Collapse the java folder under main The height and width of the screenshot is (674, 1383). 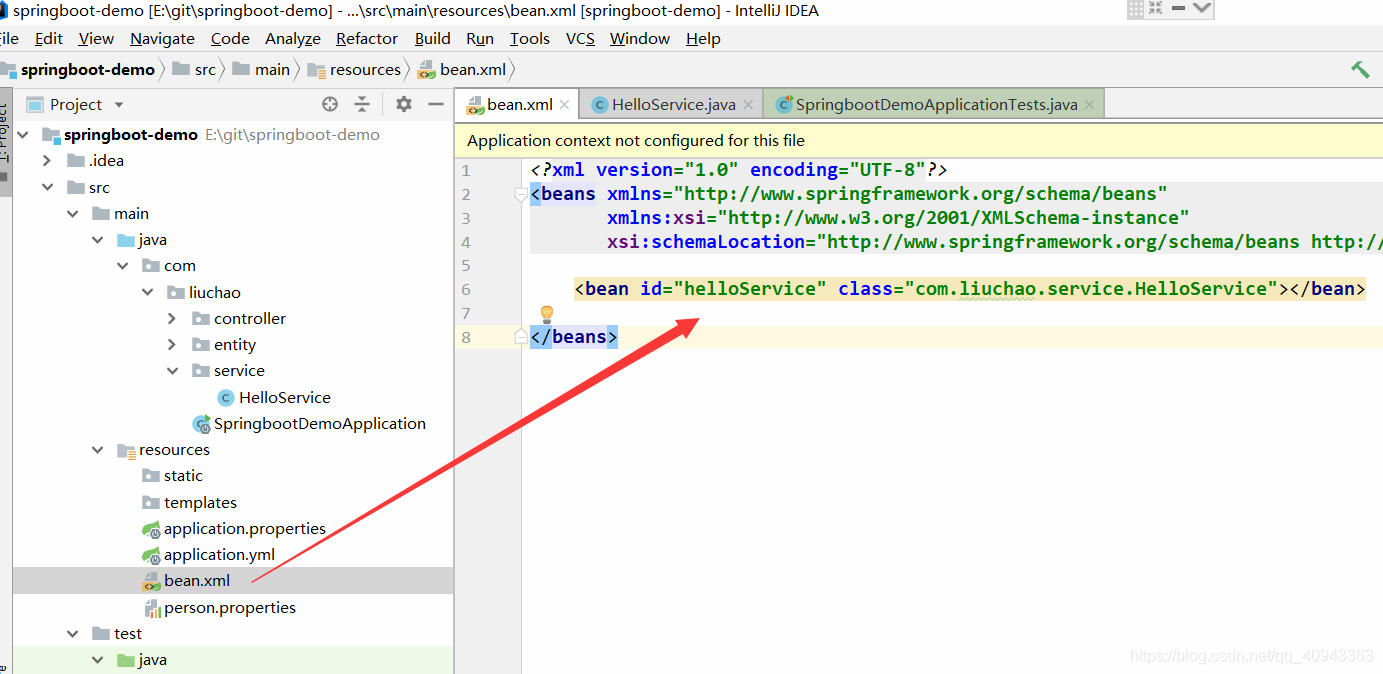point(97,240)
